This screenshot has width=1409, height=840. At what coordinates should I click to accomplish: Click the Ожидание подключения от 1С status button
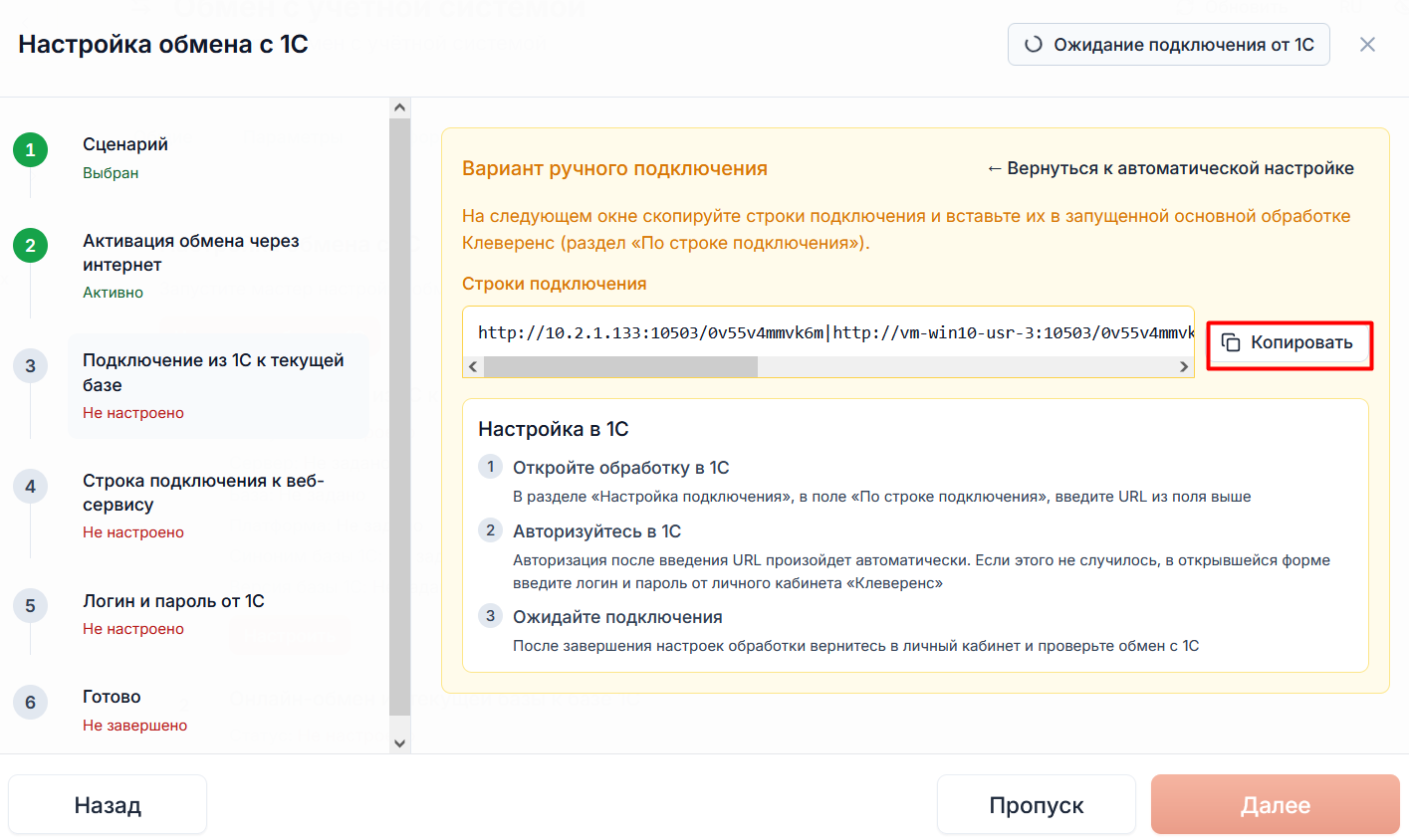coord(1169,45)
